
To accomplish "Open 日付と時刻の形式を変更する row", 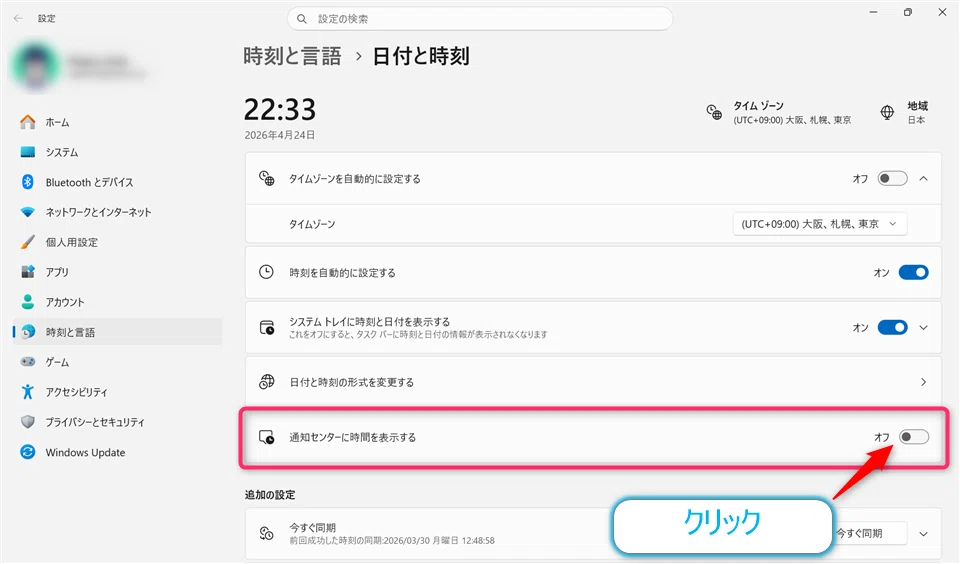I will [x=593, y=382].
